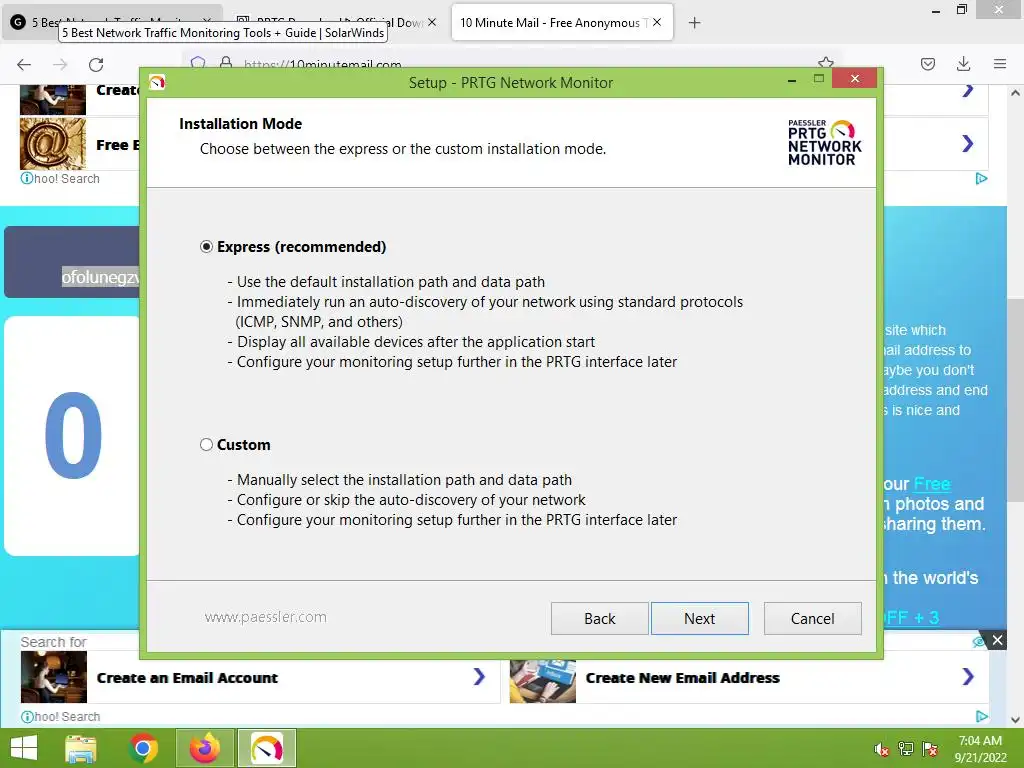Open the Windows Start menu
Viewport: 1024px width, 768px height.
click(x=24, y=748)
